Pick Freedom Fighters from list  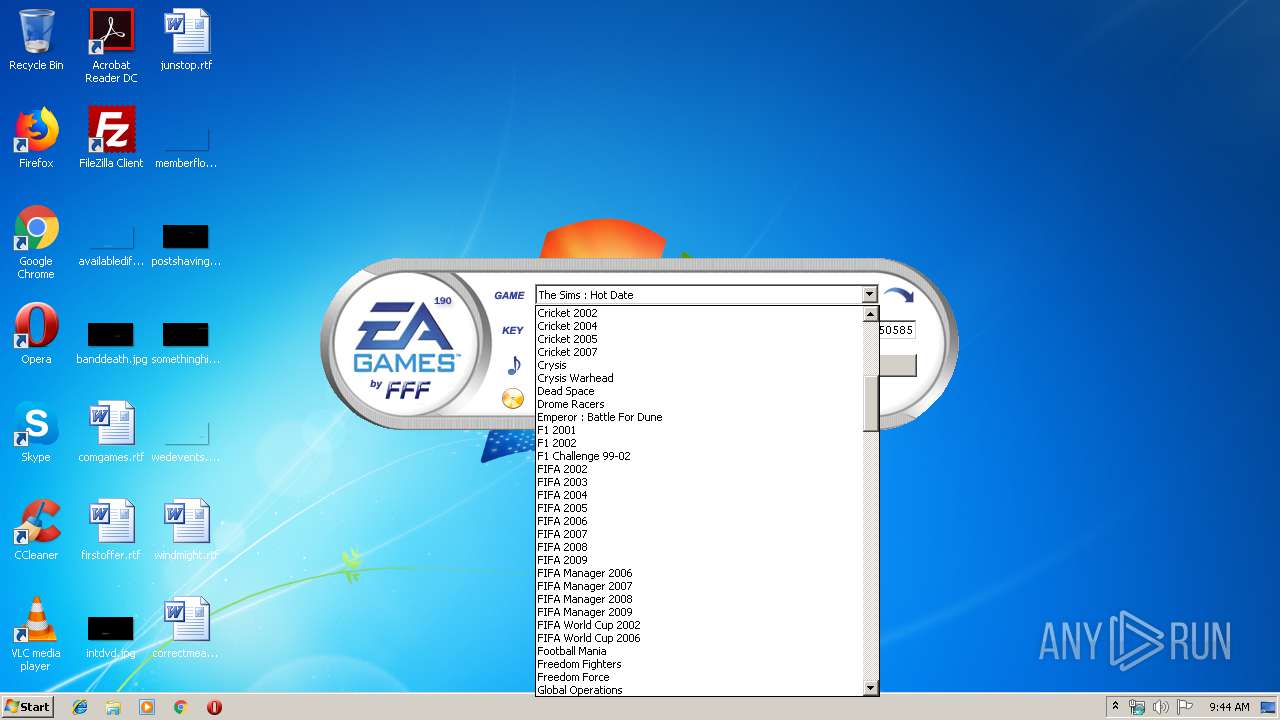tap(579, 664)
